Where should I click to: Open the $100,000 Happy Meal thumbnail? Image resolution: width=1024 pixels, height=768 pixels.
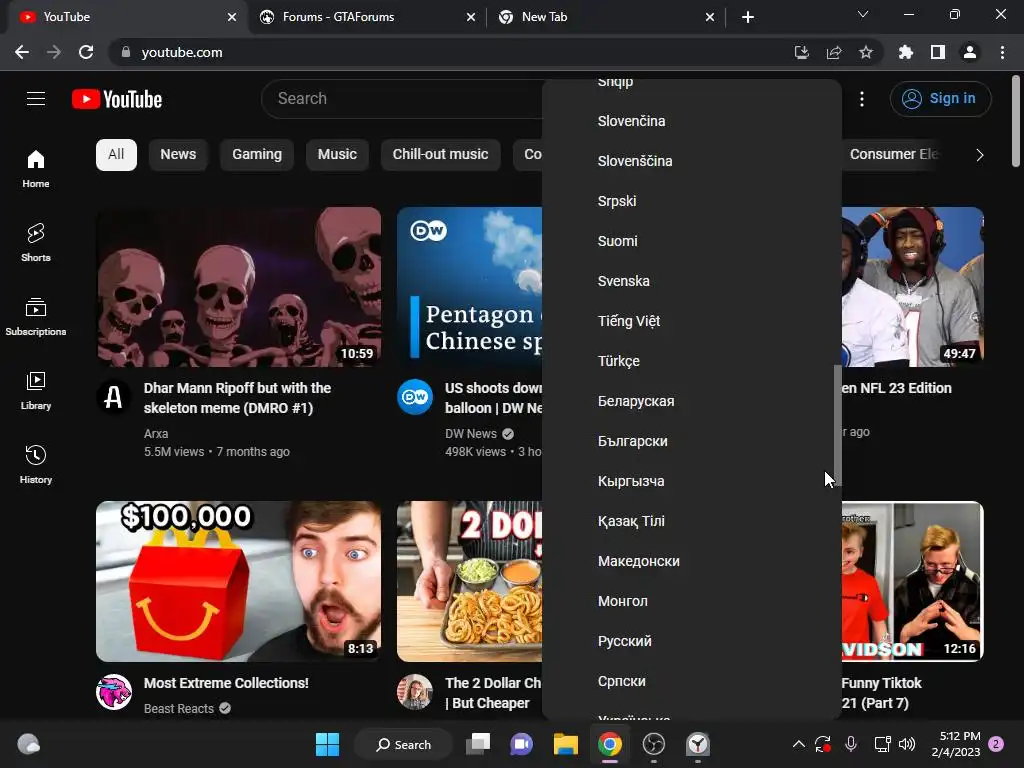click(238, 581)
